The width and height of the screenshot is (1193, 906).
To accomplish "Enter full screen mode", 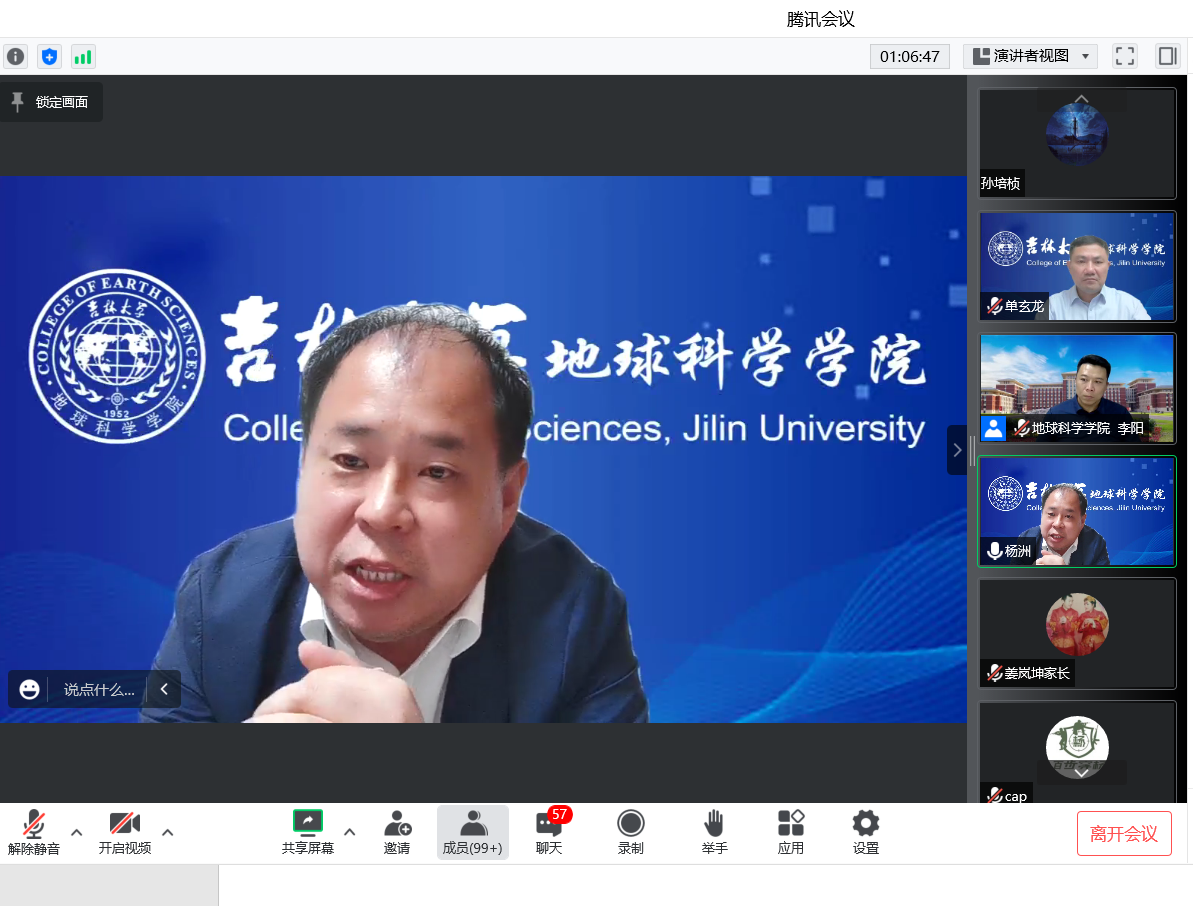I will point(1125,56).
